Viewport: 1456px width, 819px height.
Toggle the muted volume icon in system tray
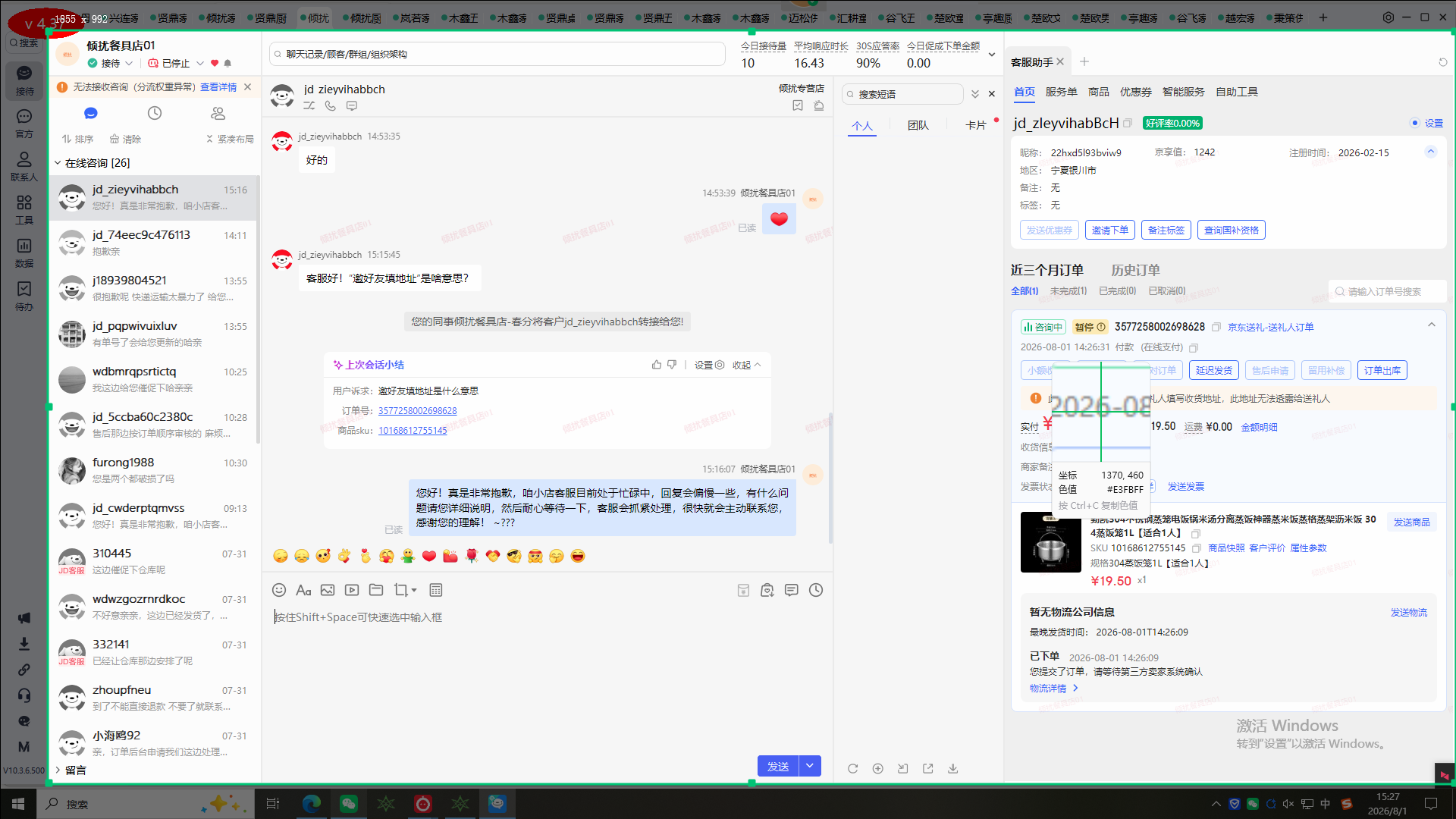pos(1288,804)
